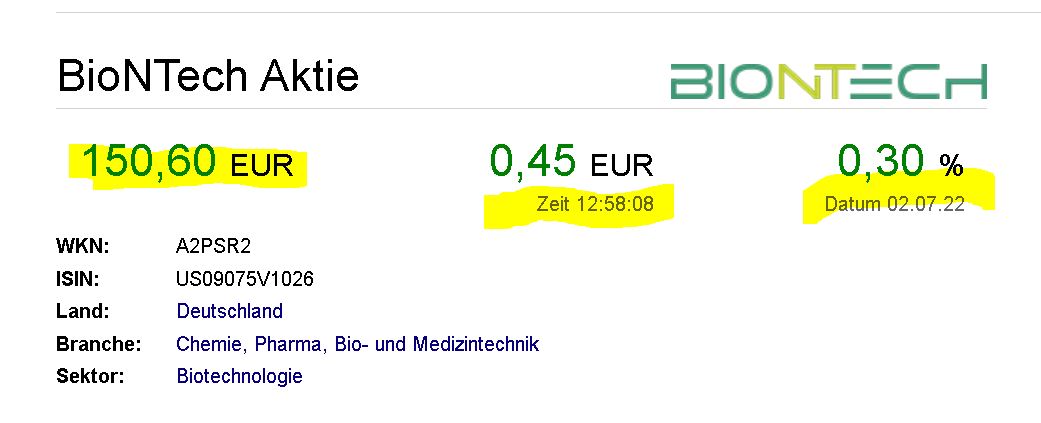Screen dimensions: 1041x423
Task: Open the Bio- und Medizintechnik link
Action: pyautogui.click(x=437, y=344)
